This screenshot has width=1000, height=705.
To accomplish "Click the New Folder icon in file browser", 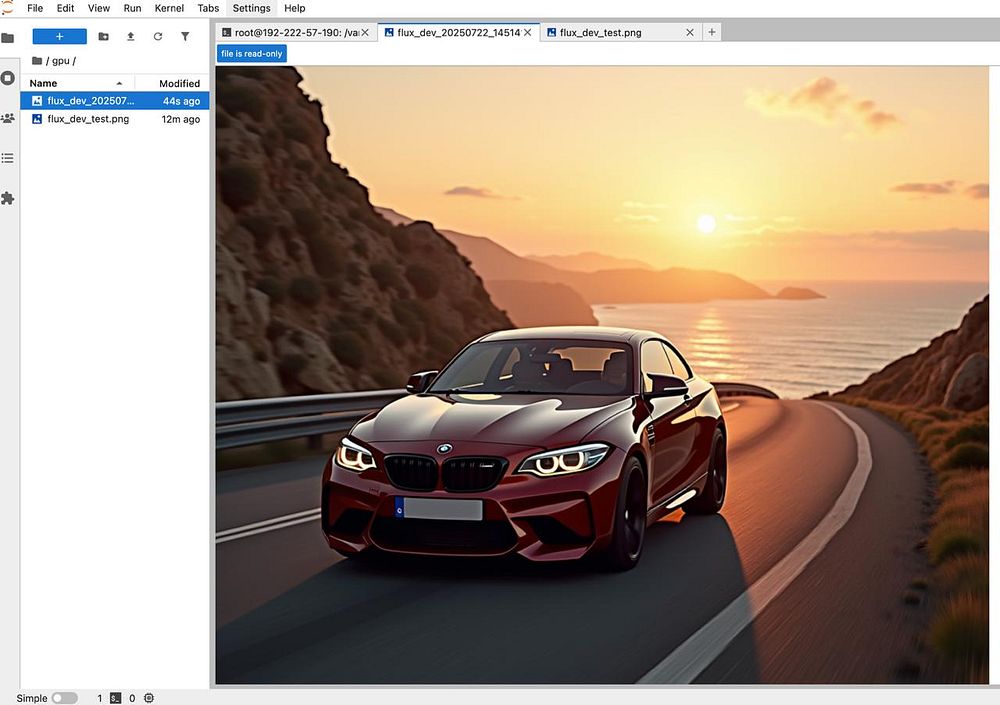I will click(103, 36).
